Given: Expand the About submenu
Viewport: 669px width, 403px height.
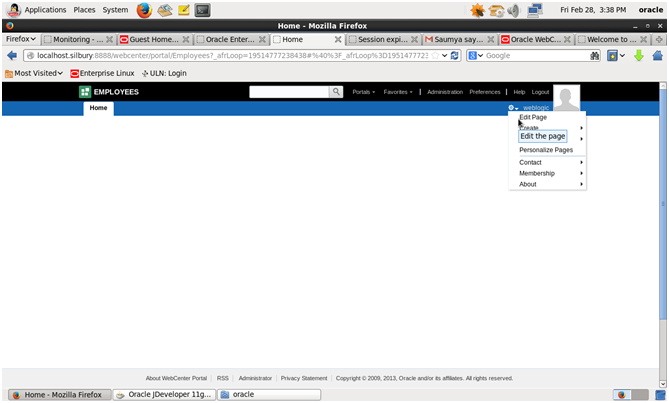Looking at the screenshot, I should click(547, 184).
